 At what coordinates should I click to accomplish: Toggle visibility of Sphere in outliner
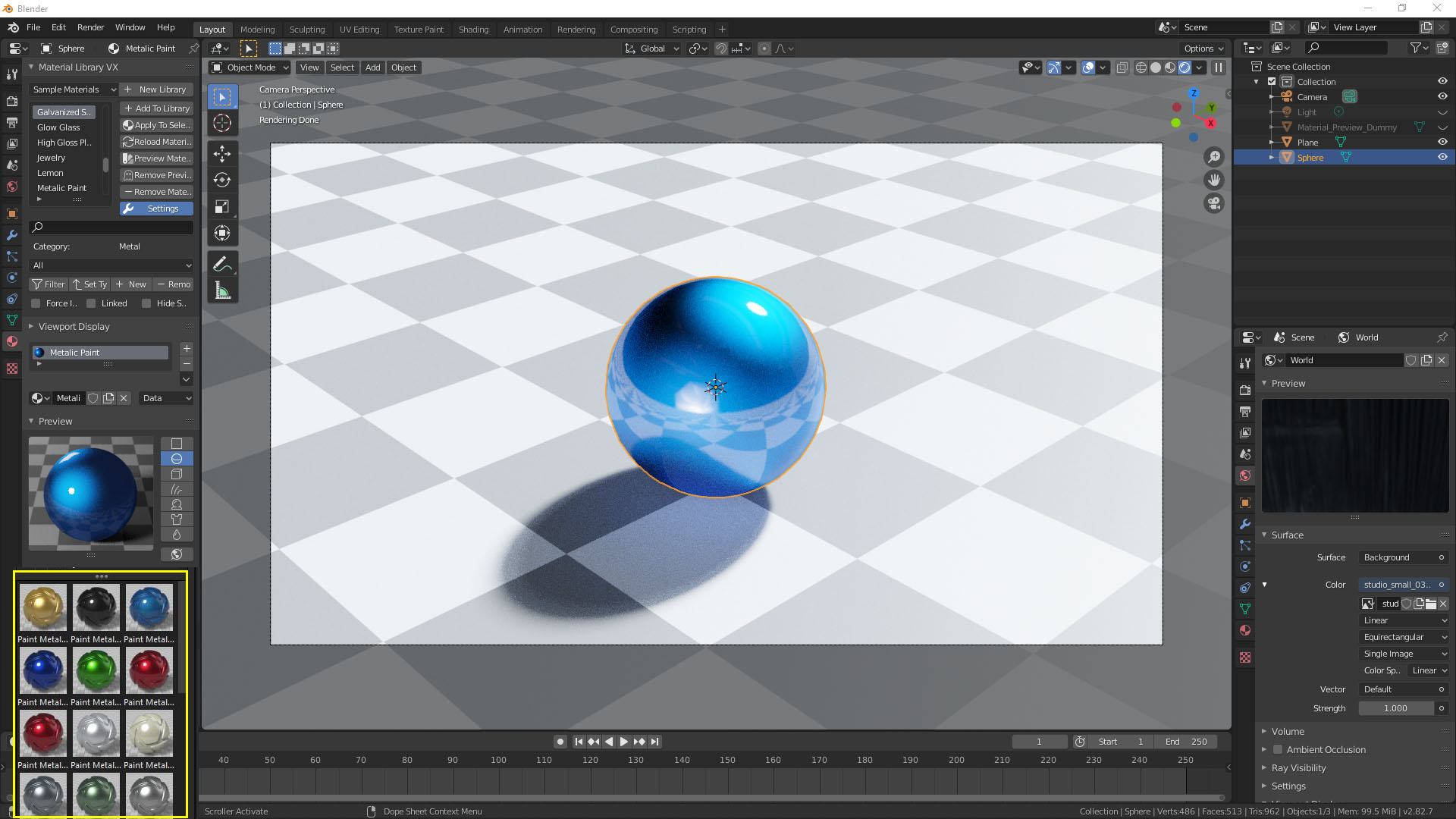1442,157
